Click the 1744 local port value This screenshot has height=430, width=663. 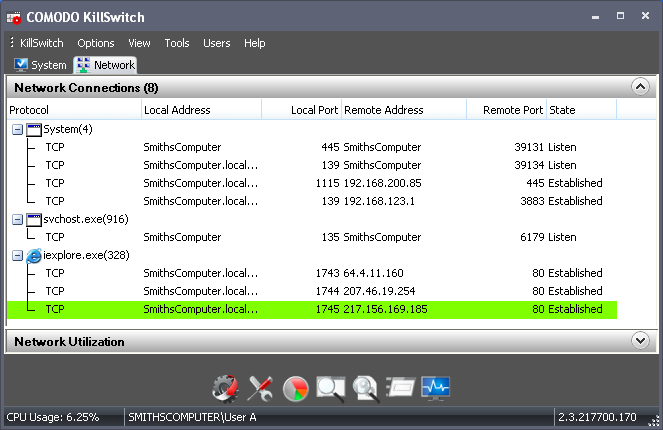(327, 291)
